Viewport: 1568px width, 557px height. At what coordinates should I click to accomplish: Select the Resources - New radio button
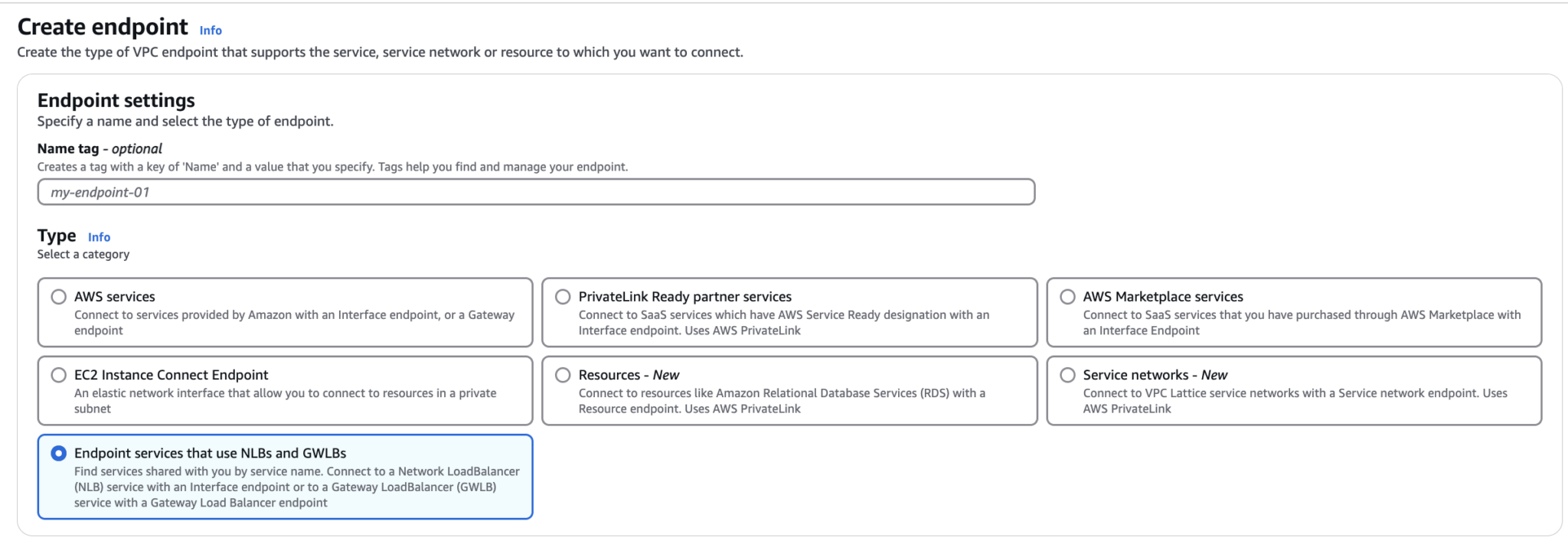[x=563, y=375]
